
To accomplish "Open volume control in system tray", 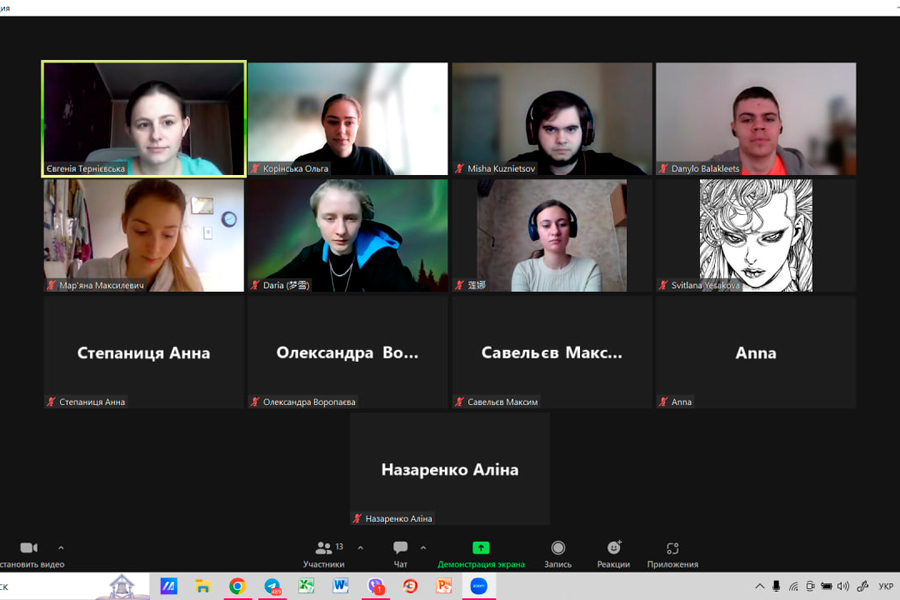I will click(x=843, y=586).
